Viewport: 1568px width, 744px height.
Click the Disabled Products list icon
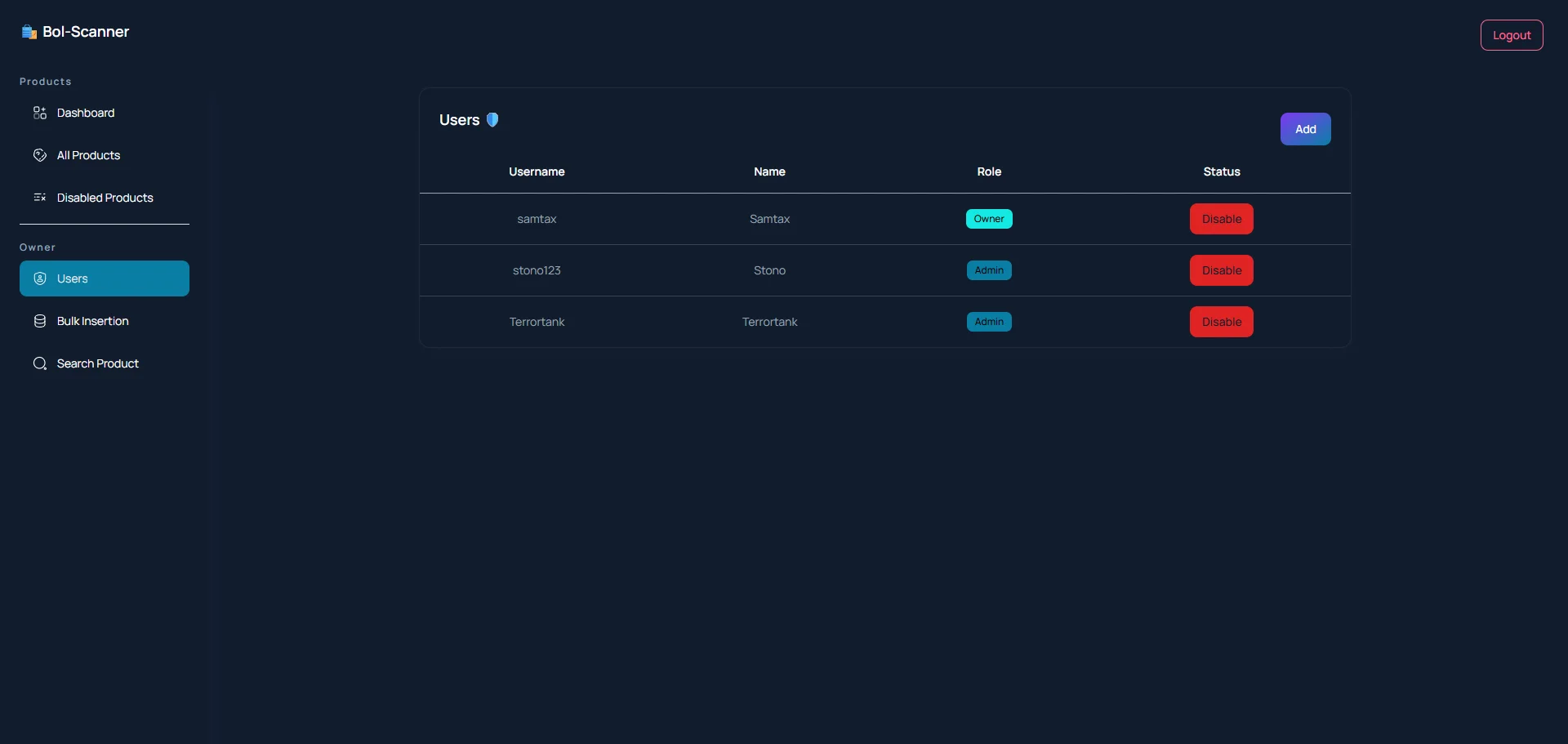click(39, 198)
